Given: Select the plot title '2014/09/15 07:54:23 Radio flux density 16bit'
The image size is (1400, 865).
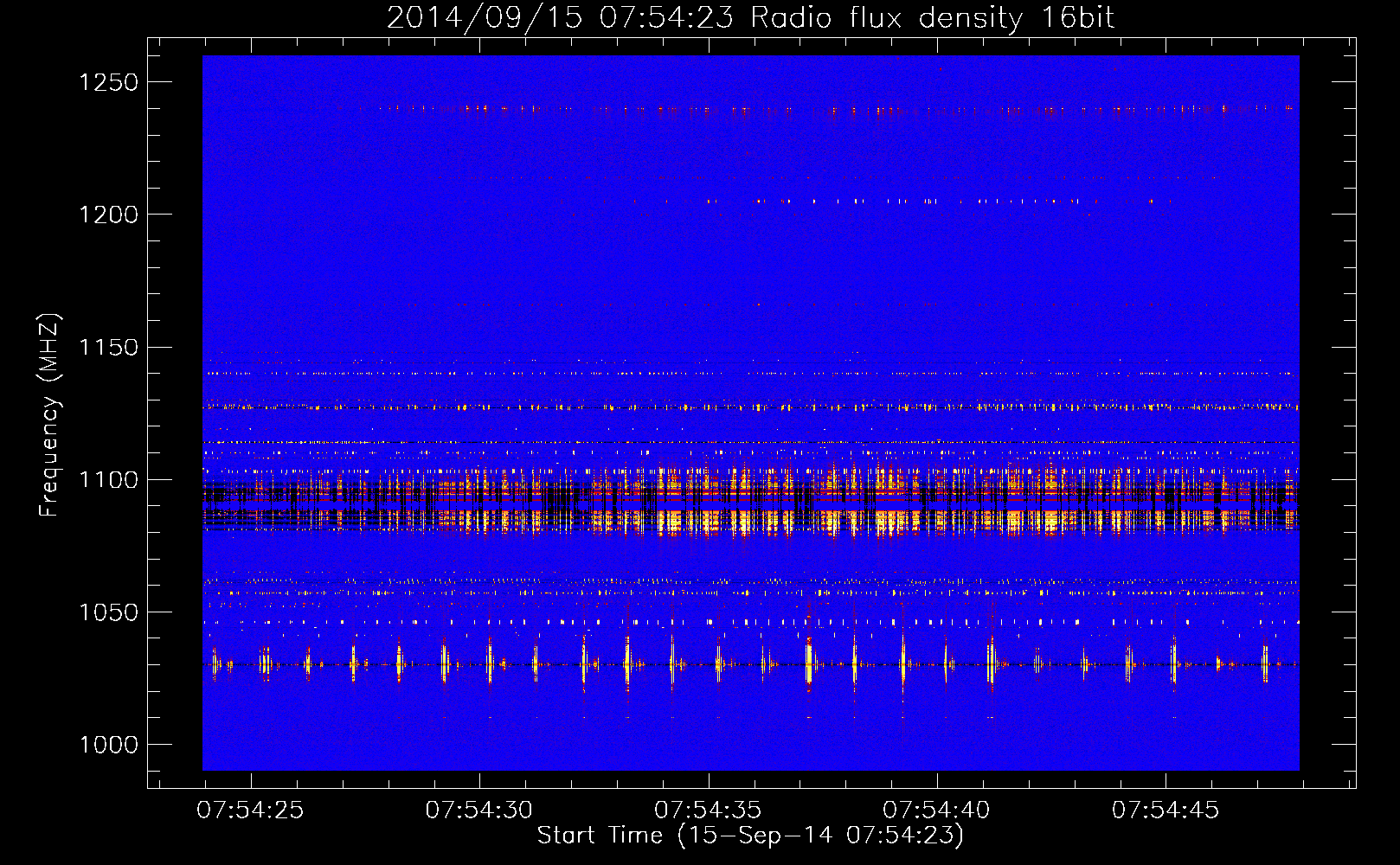Looking at the screenshot, I should click(750, 18).
